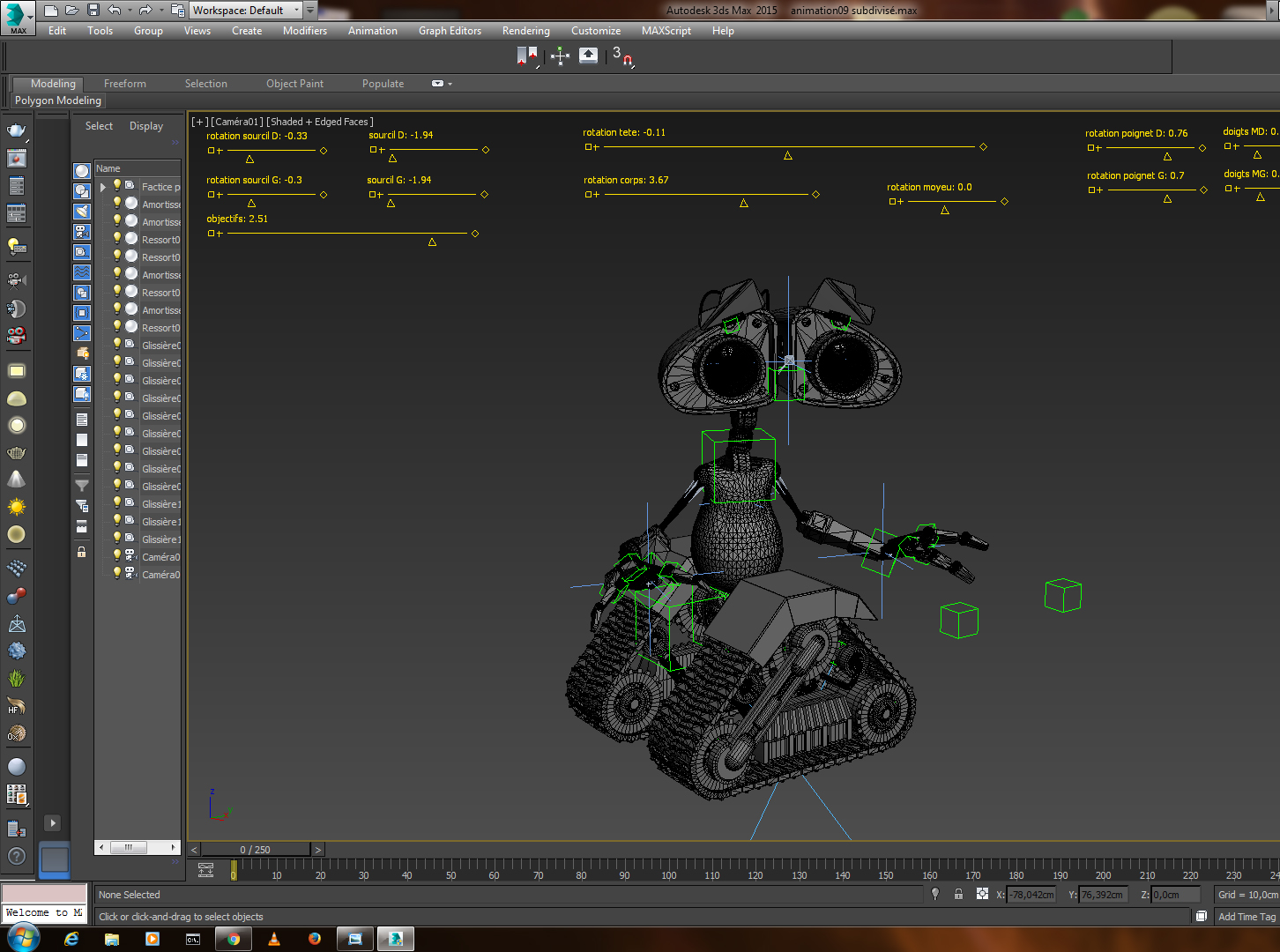Redo the action with the redo arrow

click(145, 11)
